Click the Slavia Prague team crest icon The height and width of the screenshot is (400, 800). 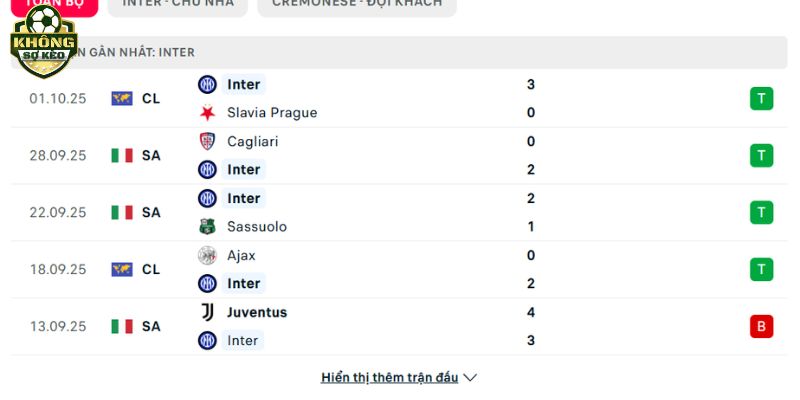tap(207, 113)
